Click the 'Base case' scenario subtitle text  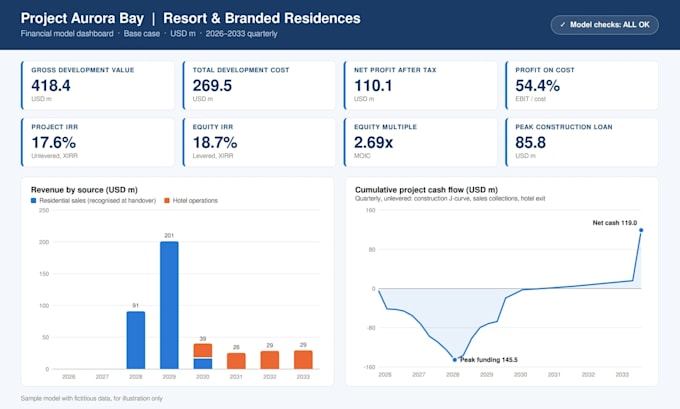click(141, 33)
